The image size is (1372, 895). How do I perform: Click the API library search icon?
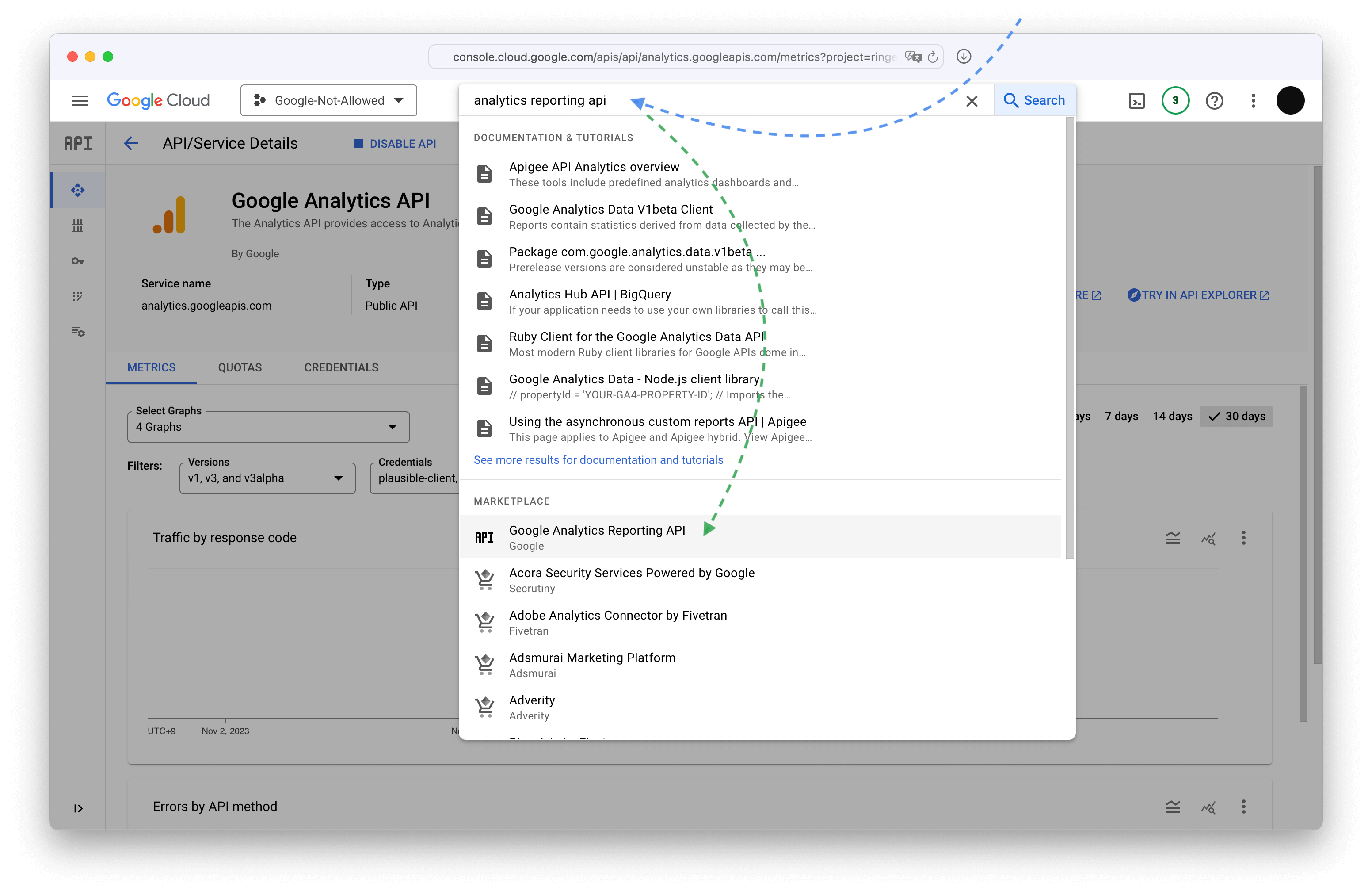pyautogui.click(x=1012, y=100)
